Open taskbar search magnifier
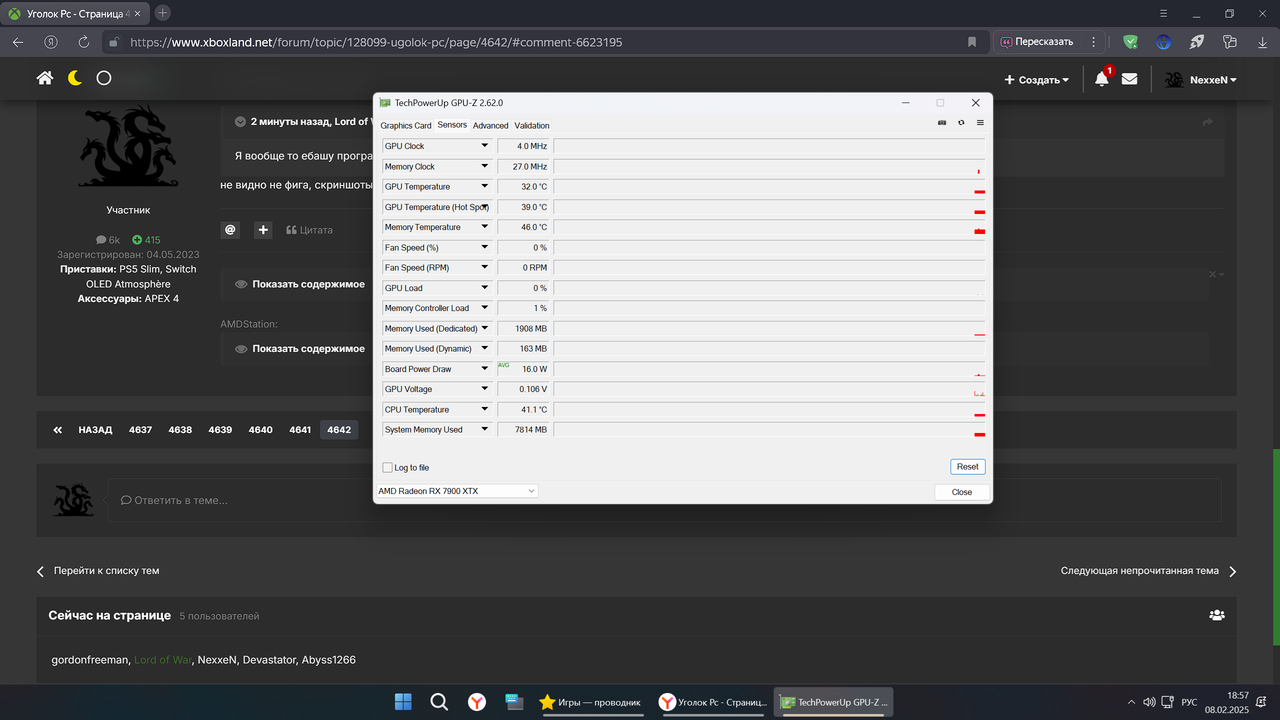 [x=439, y=702]
